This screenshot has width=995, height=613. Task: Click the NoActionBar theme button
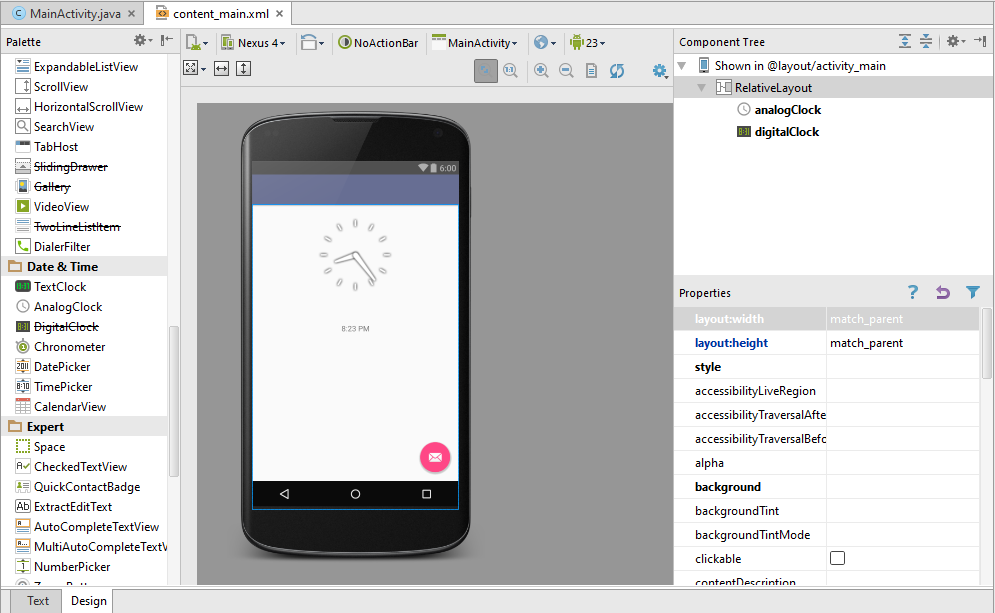click(379, 43)
